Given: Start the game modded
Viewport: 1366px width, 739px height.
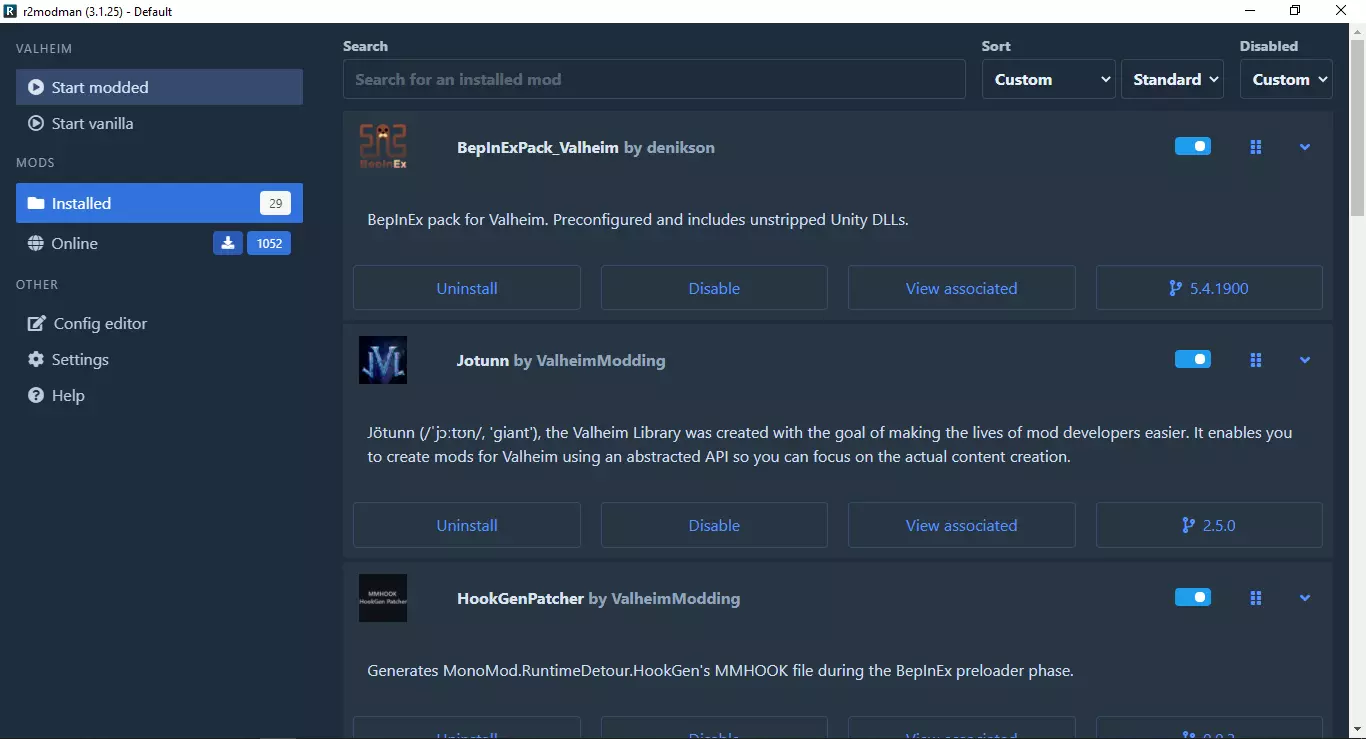Looking at the screenshot, I should coord(159,87).
